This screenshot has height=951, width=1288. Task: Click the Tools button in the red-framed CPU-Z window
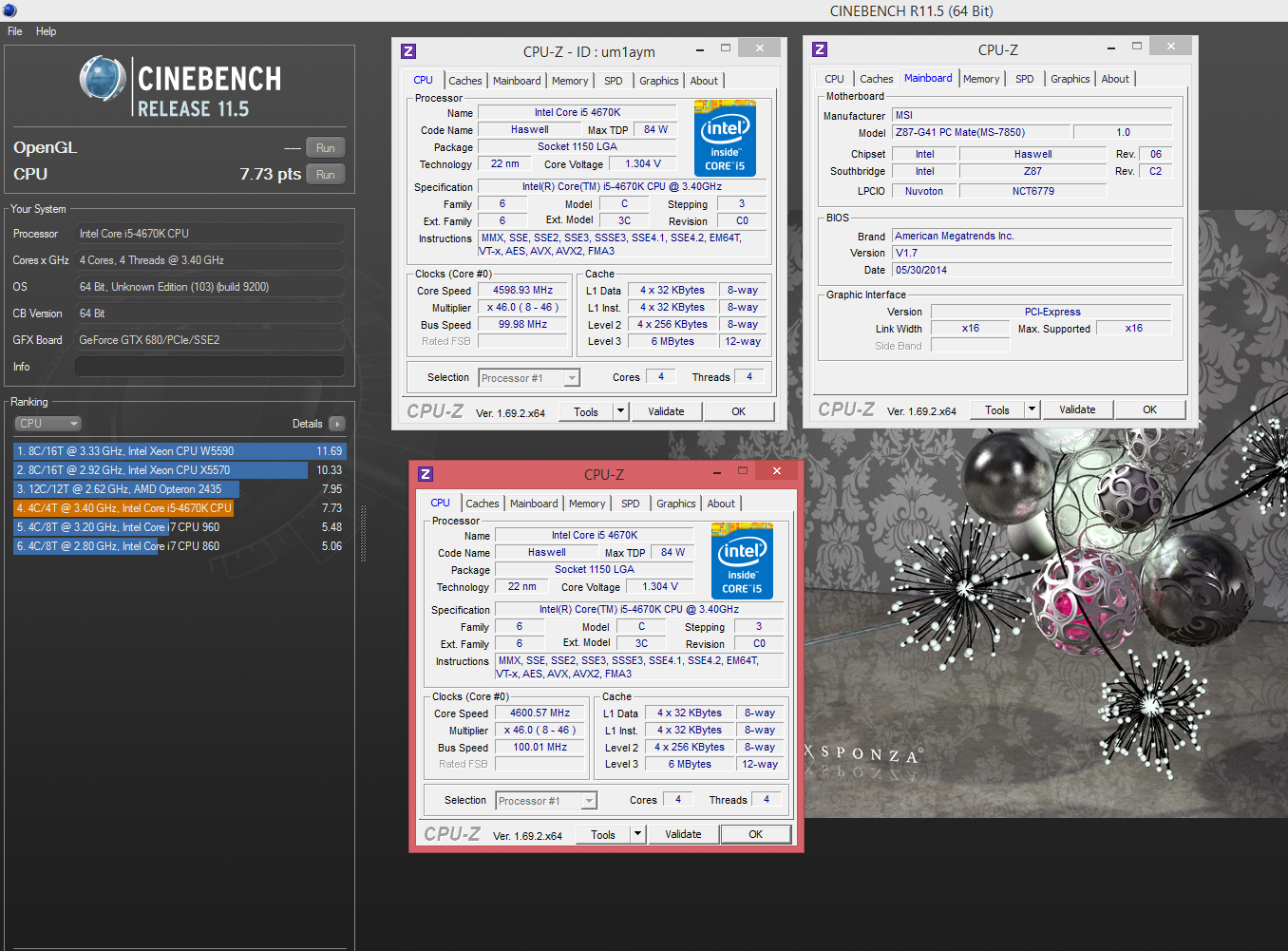click(x=603, y=834)
